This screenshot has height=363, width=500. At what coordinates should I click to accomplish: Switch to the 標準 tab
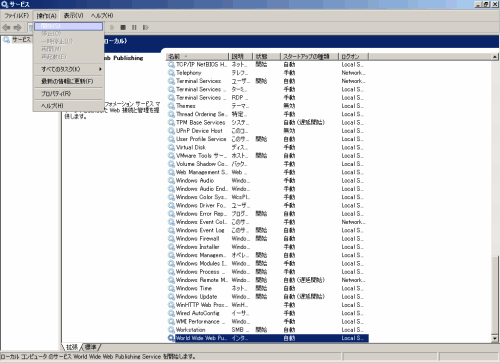click(91, 347)
